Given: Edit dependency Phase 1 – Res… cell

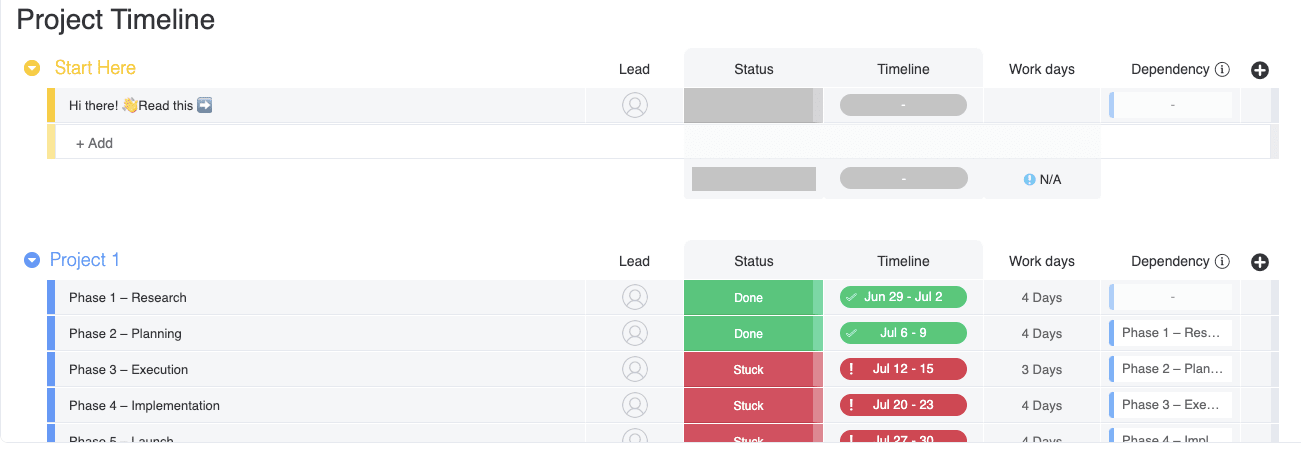Looking at the screenshot, I should pos(1171,334).
